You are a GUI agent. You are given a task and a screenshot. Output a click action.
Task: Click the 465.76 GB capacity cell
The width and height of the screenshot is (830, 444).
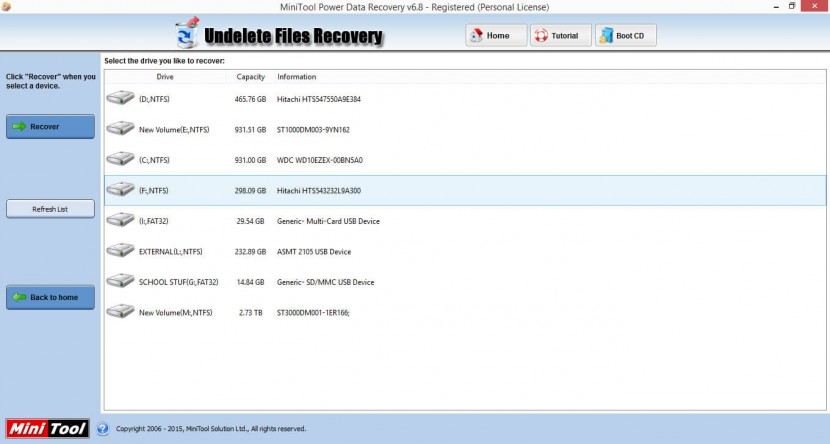250,99
